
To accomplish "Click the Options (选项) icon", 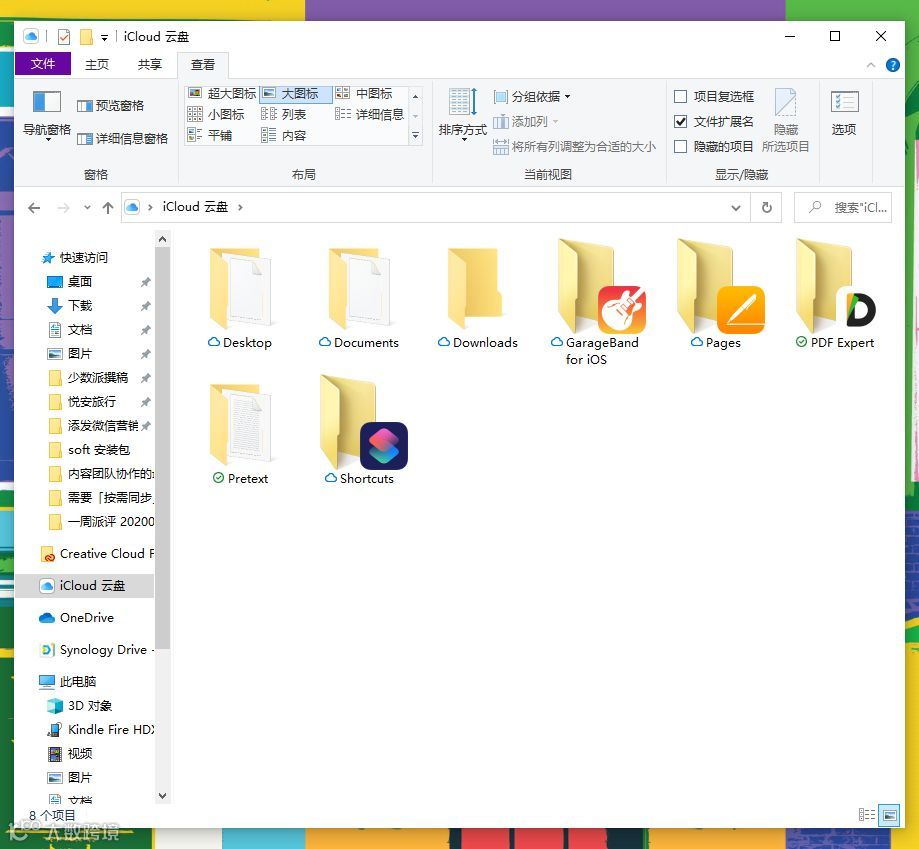I will [845, 101].
